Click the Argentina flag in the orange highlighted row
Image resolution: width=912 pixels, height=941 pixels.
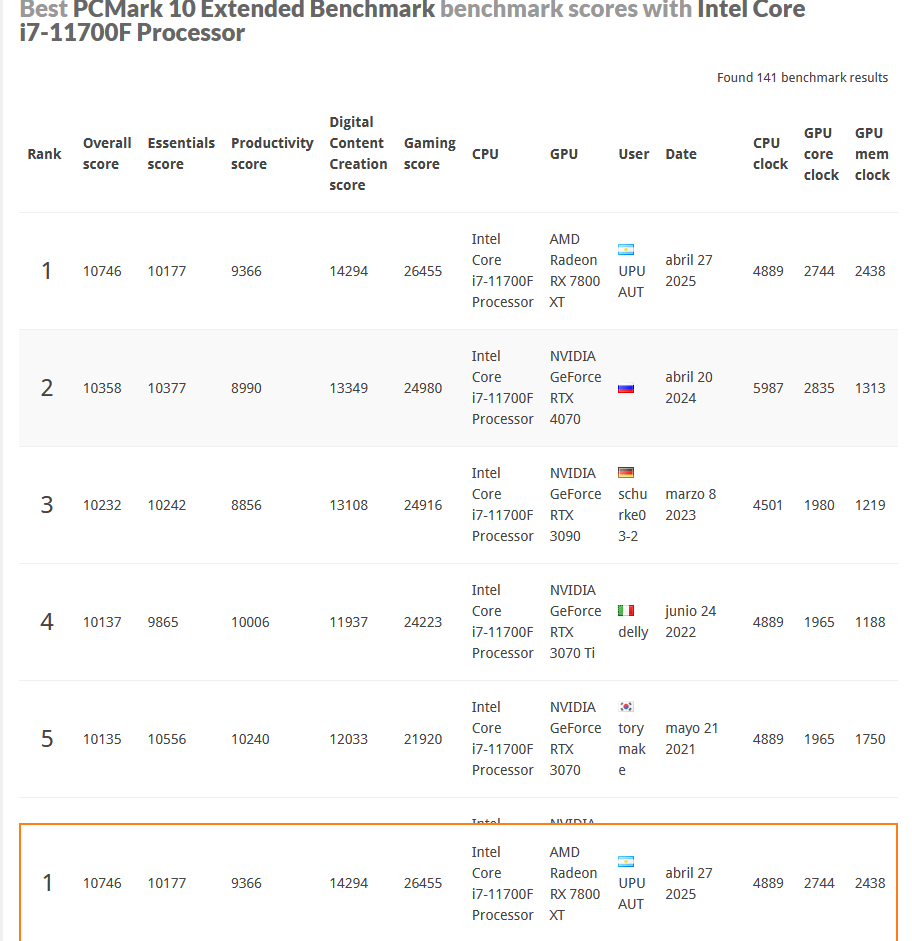[x=626, y=862]
